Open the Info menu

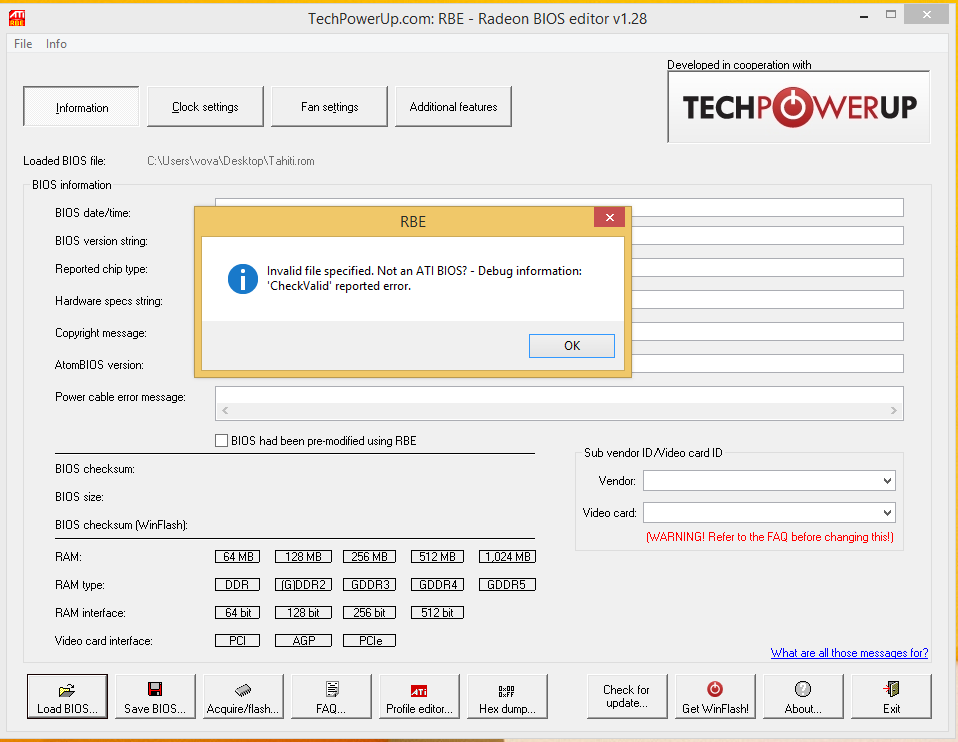56,43
